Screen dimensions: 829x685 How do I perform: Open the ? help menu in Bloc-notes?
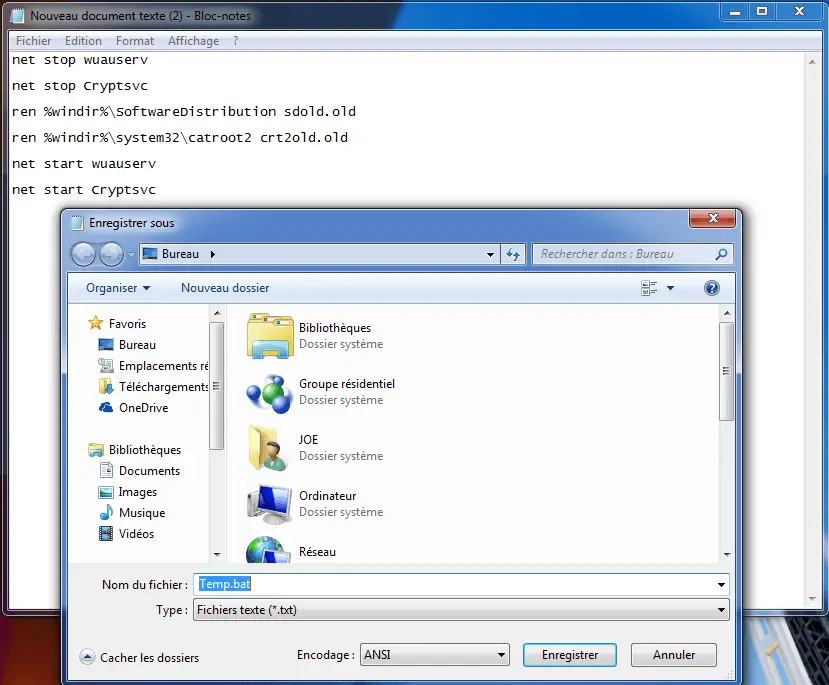[235, 41]
